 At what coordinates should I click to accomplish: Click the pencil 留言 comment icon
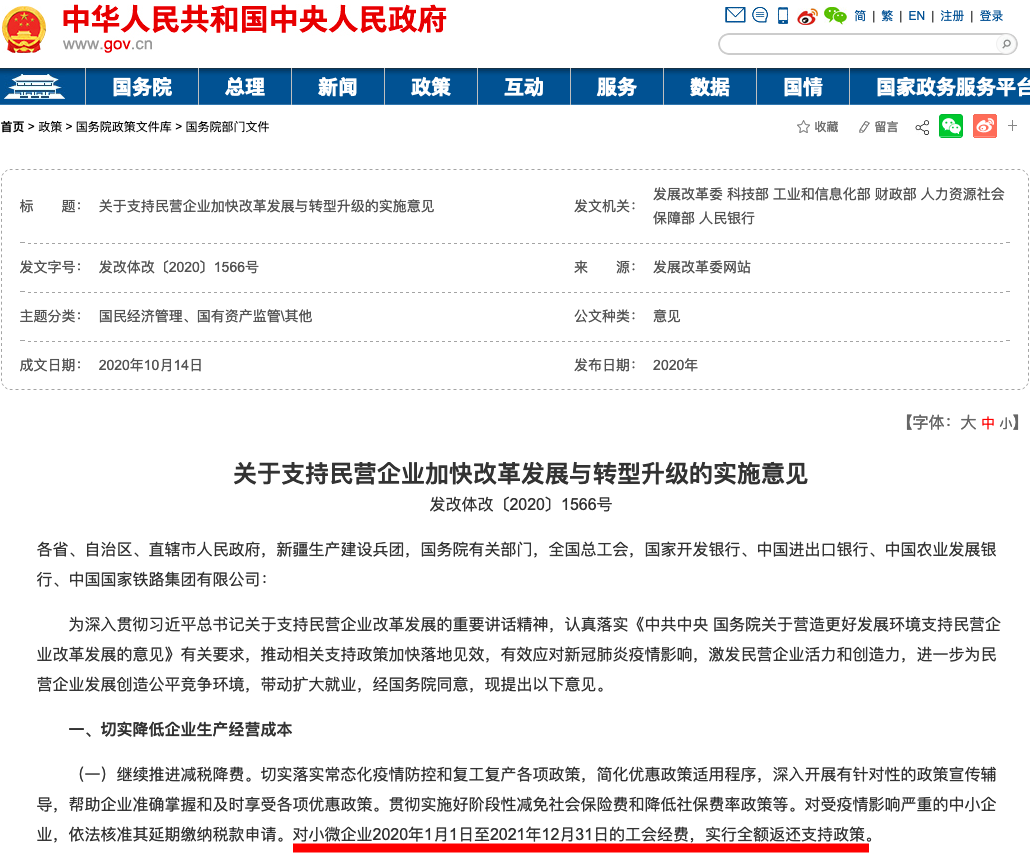864,127
